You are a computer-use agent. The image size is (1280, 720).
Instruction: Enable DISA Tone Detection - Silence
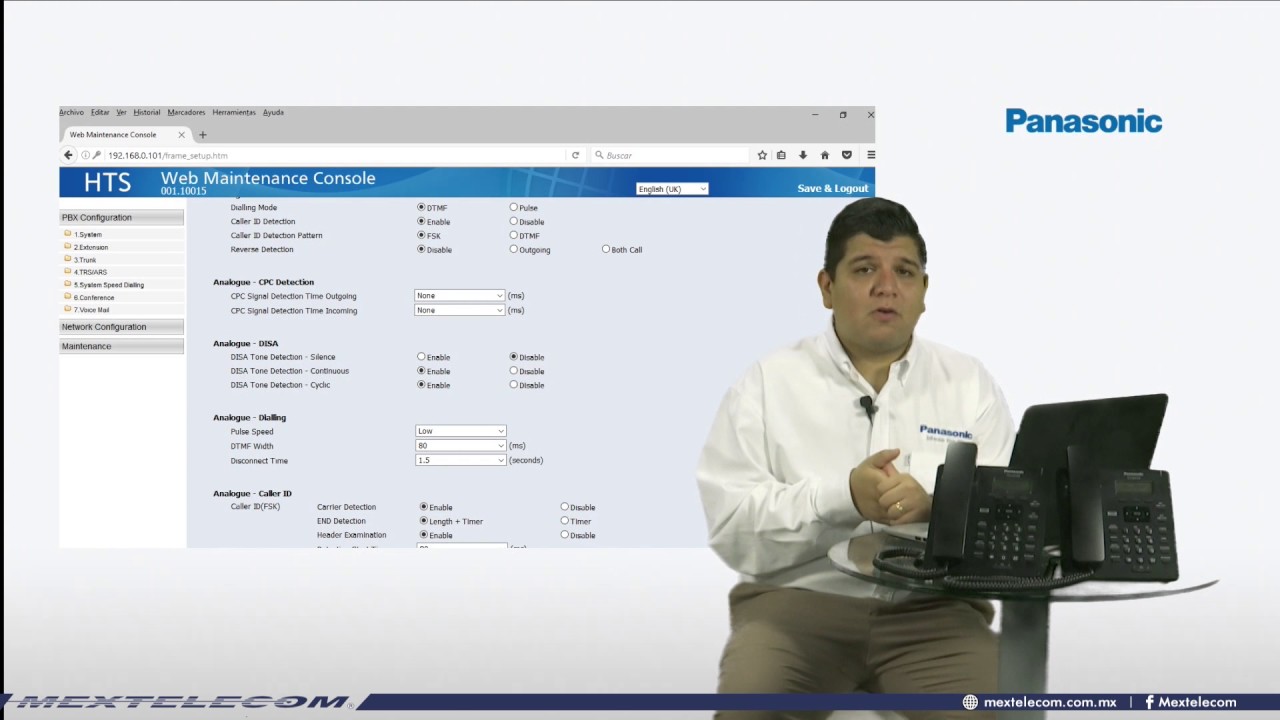(x=422, y=356)
